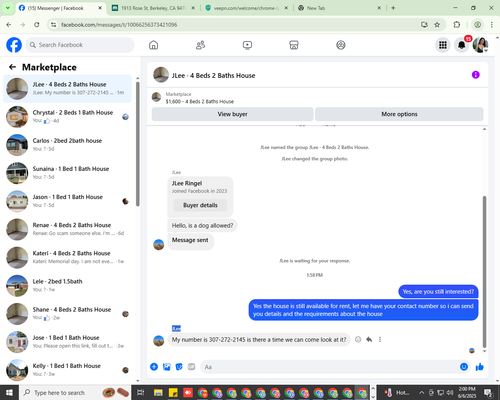Open the emoji picker in message box
Image resolution: width=500 pixels, height=400 pixels.
point(464,367)
